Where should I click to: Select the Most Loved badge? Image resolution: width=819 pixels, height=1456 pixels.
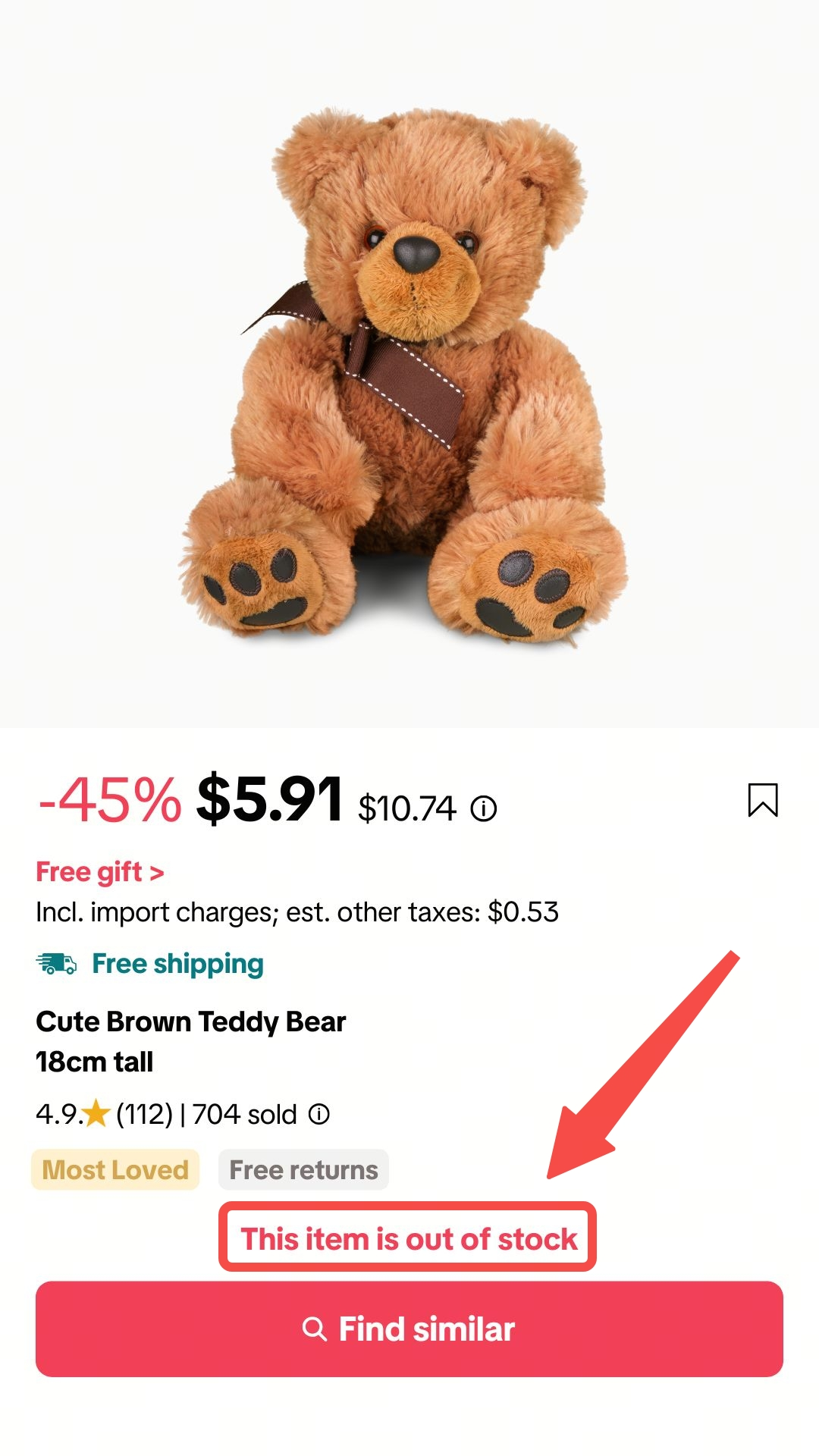(115, 1170)
